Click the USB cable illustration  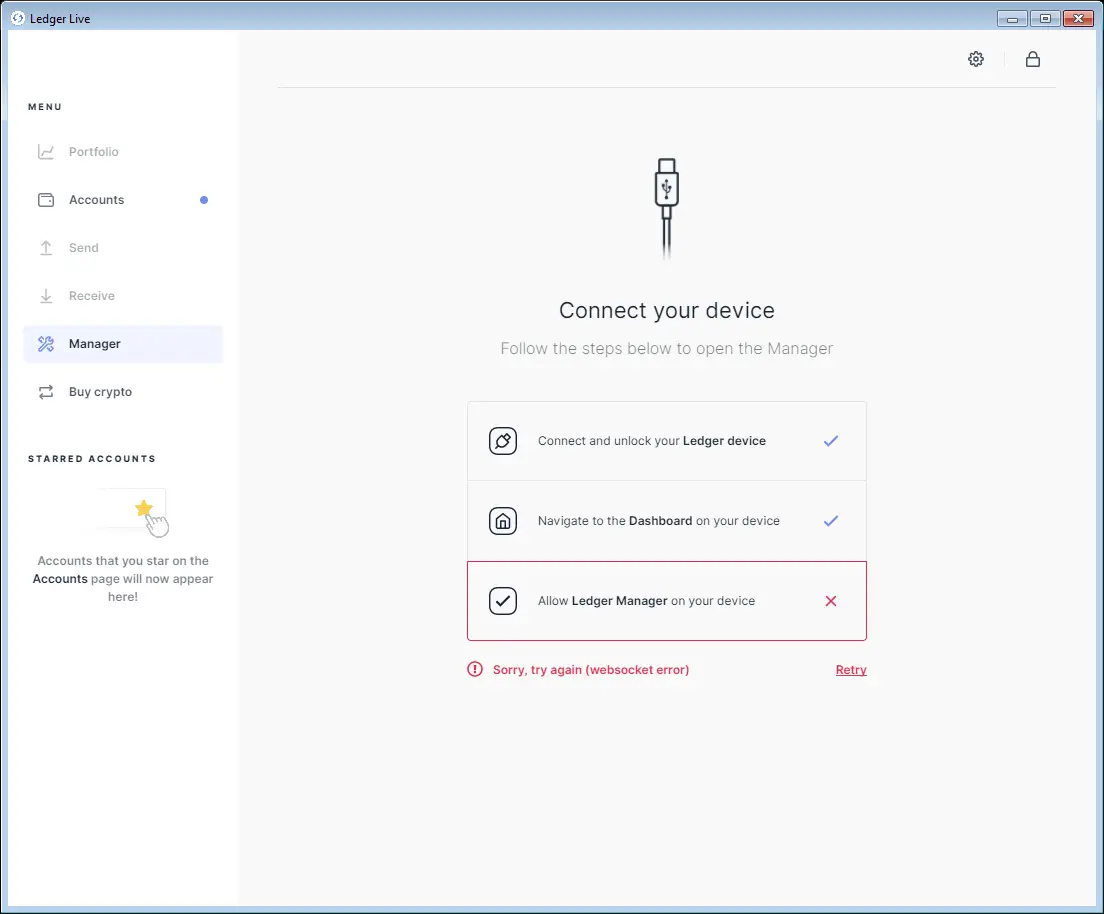(x=667, y=208)
